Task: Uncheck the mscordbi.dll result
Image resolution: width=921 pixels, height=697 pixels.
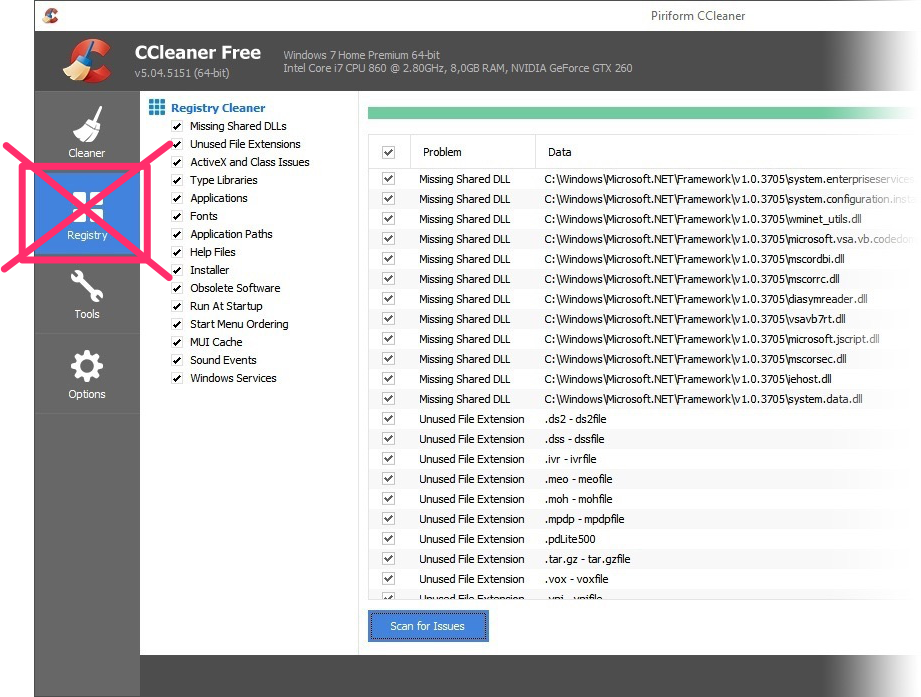Action: 388,258
